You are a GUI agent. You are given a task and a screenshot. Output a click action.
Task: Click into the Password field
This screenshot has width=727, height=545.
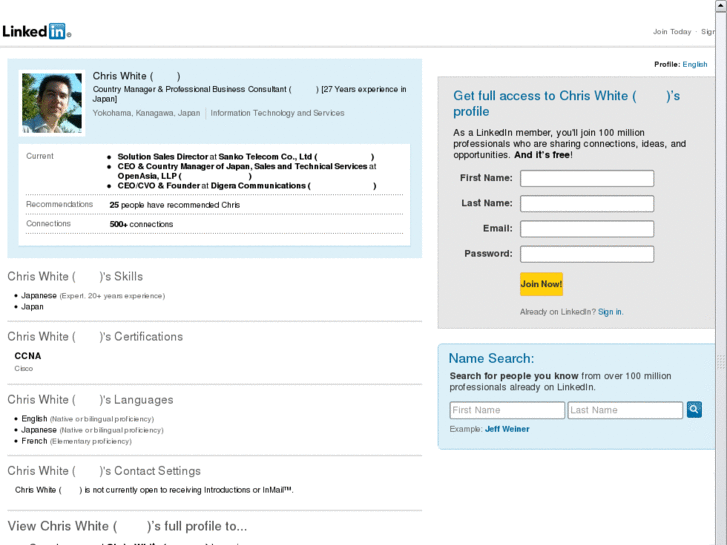[587, 254]
